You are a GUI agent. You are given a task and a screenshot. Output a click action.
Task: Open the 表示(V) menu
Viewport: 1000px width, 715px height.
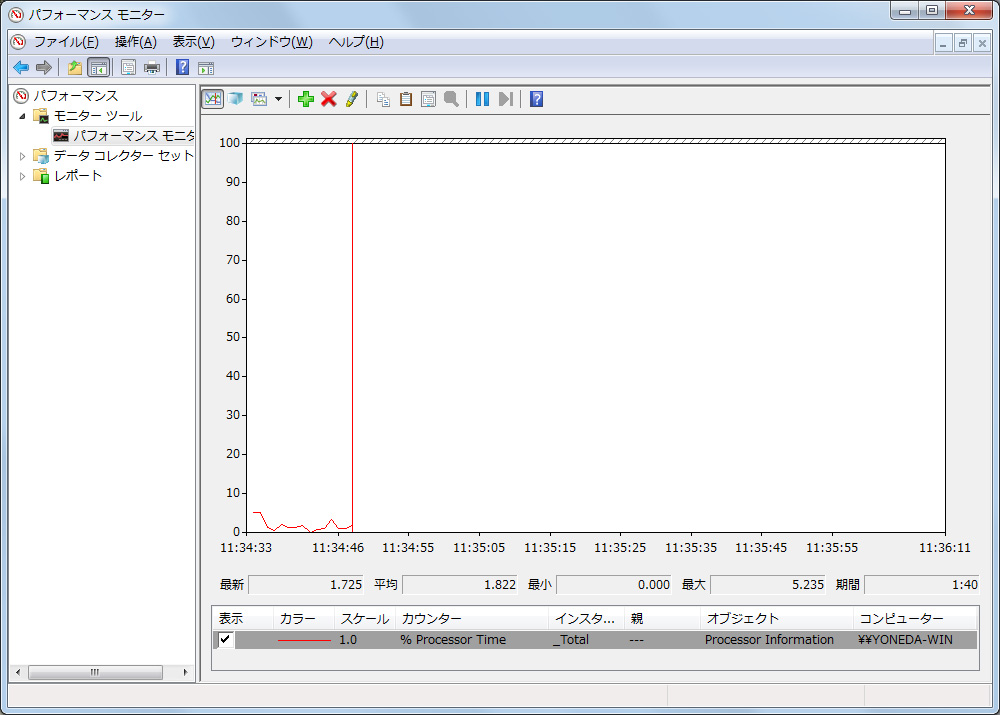click(x=193, y=42)
